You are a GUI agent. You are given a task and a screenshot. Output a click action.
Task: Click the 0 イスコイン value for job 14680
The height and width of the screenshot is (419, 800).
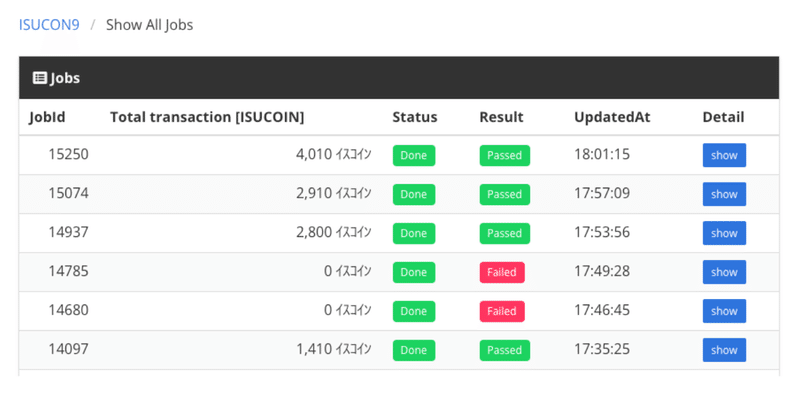(348, 310)
